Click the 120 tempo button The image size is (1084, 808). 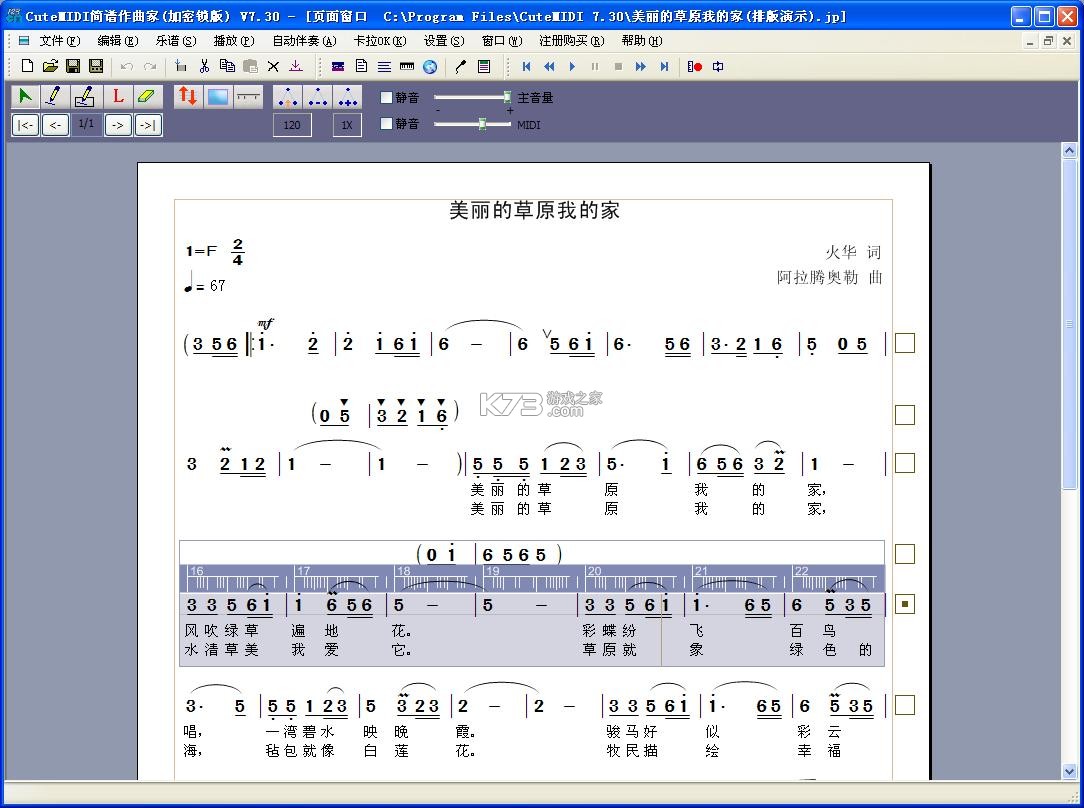pyautogui.click(x=292, y=125)
